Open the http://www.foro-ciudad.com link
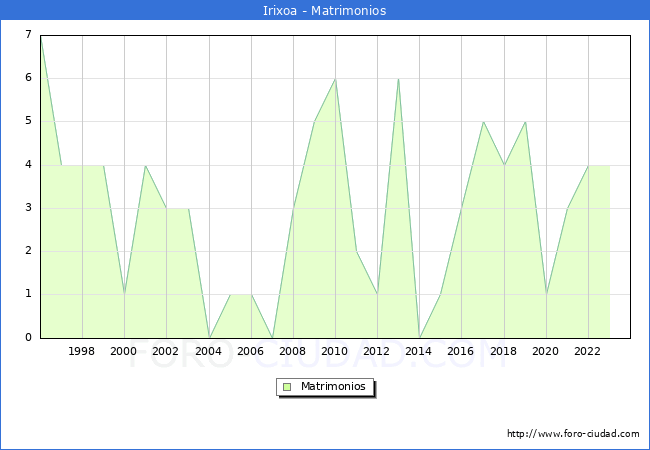650x450 pixels. click(573, 434)
